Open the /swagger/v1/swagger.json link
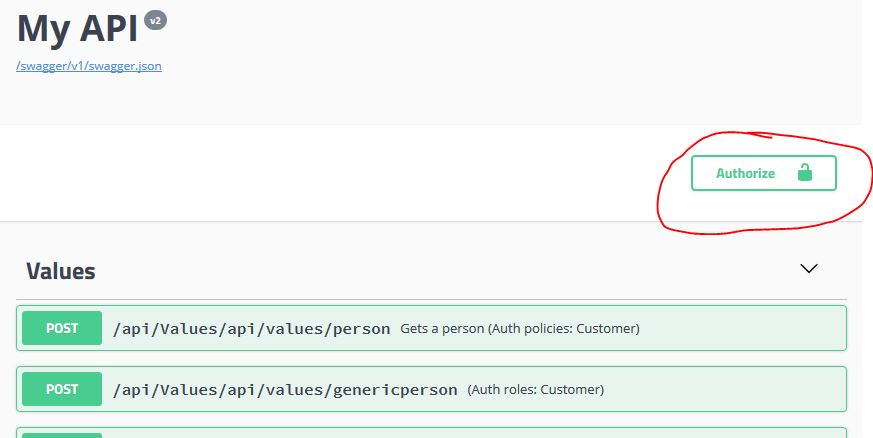 89,66
